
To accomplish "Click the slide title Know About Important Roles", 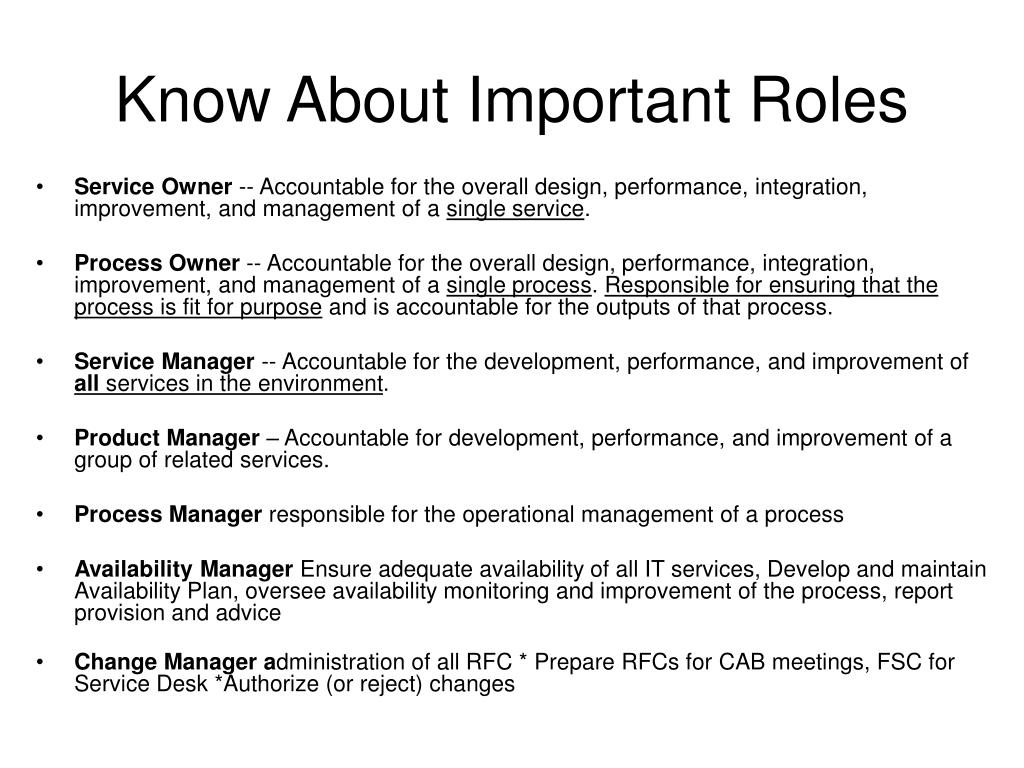I will coord(511,101).
